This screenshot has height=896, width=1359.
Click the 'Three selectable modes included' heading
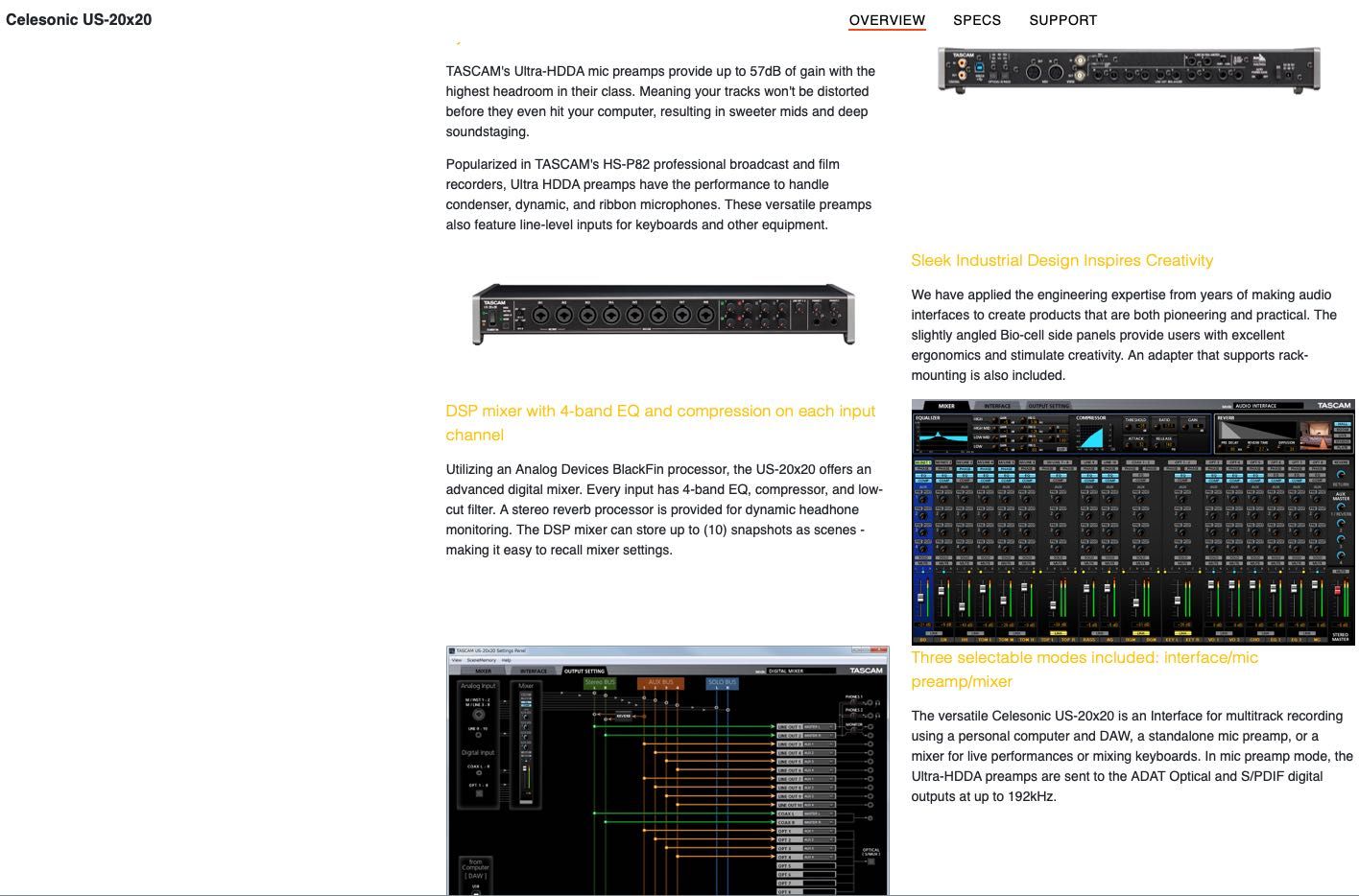click(1085, 669)
